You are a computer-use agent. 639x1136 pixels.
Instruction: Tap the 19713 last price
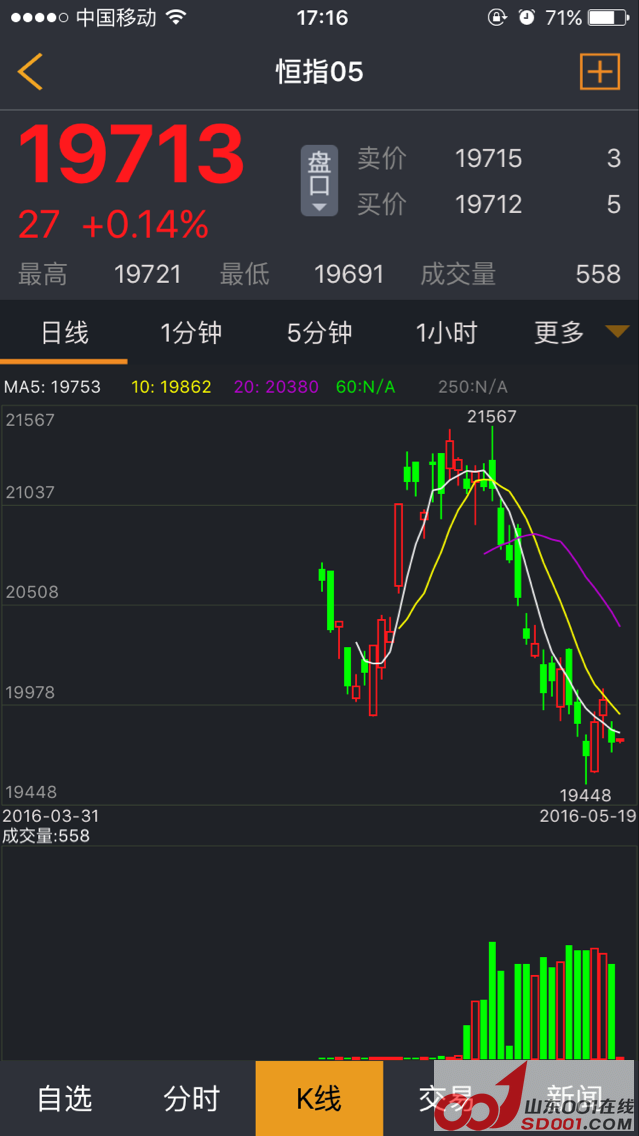(131, 155)
